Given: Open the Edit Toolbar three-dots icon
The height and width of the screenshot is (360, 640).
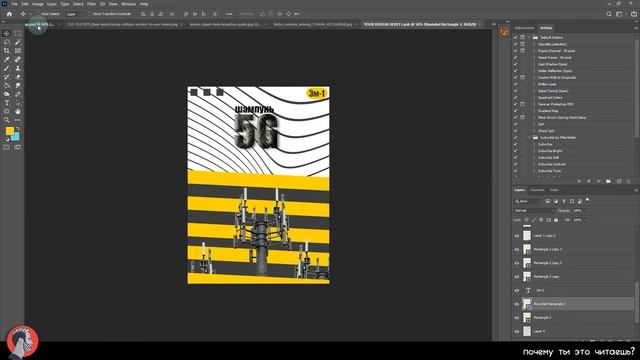Looking at the screenshot, I should click(x=18, y=120).
